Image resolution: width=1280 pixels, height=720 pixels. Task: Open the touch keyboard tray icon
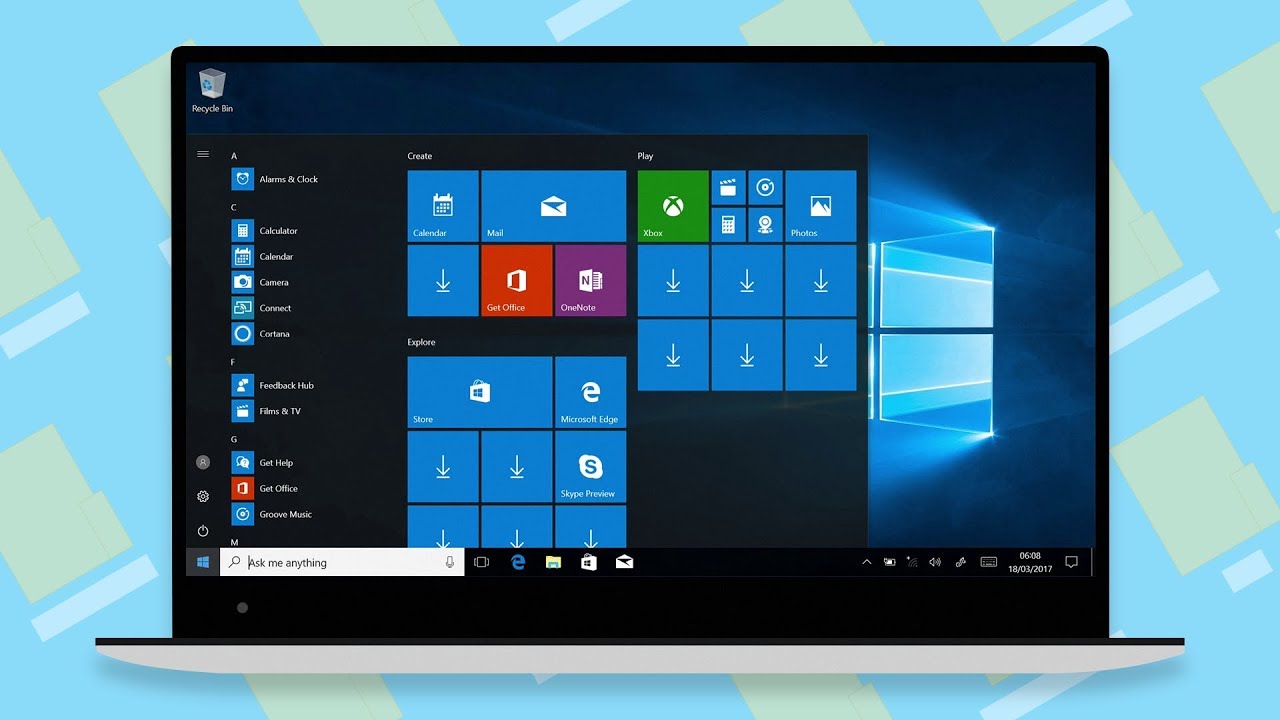tap(988, 562)
